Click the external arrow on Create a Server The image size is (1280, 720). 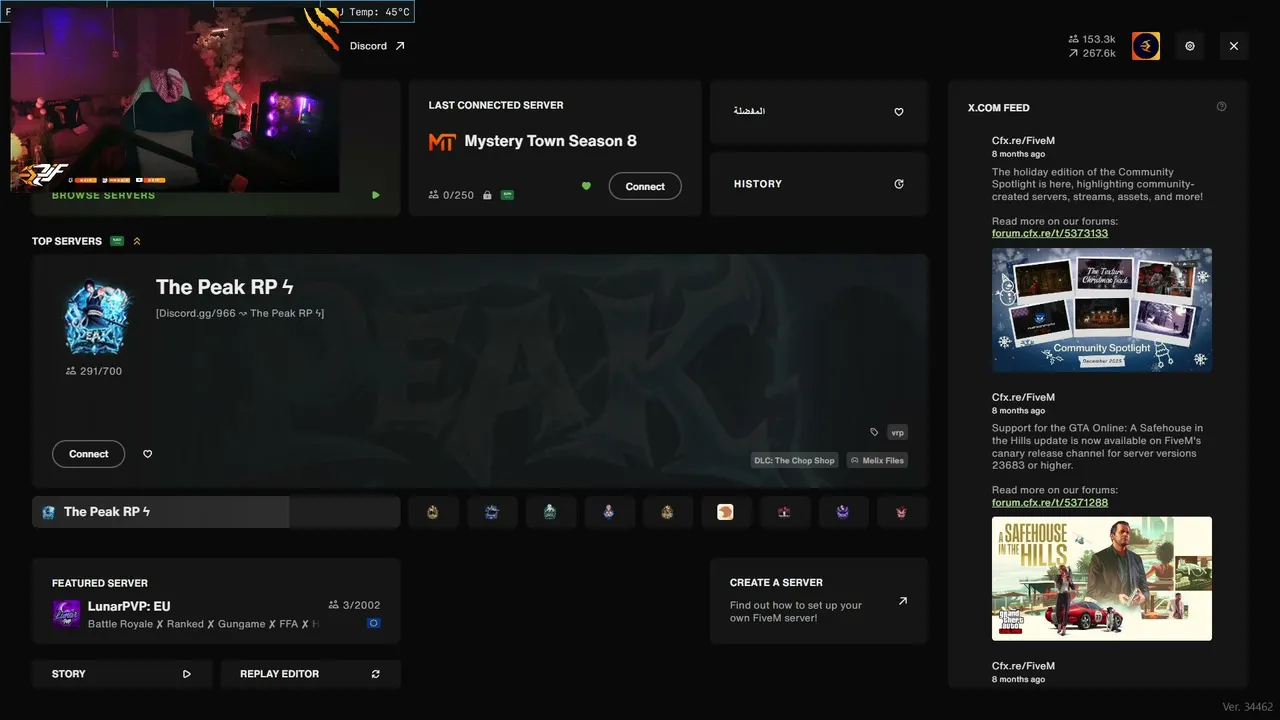tap(903, 601)
